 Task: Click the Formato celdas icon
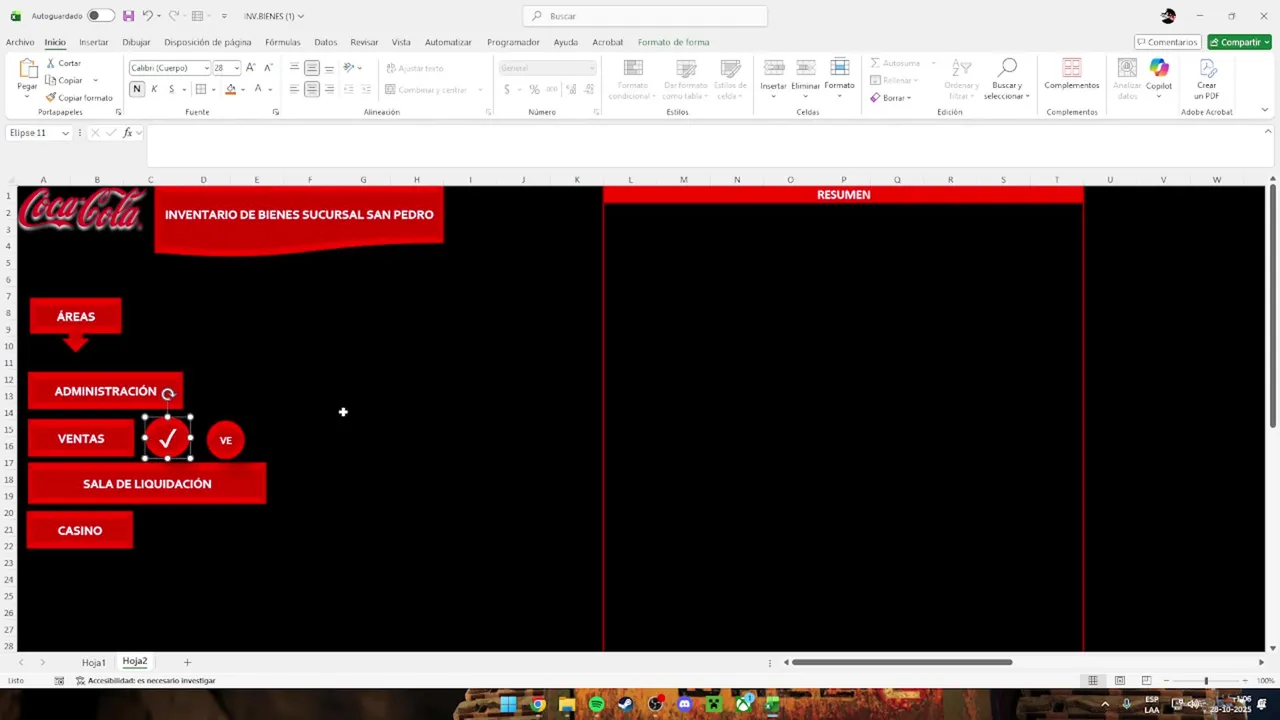(839, 75)
